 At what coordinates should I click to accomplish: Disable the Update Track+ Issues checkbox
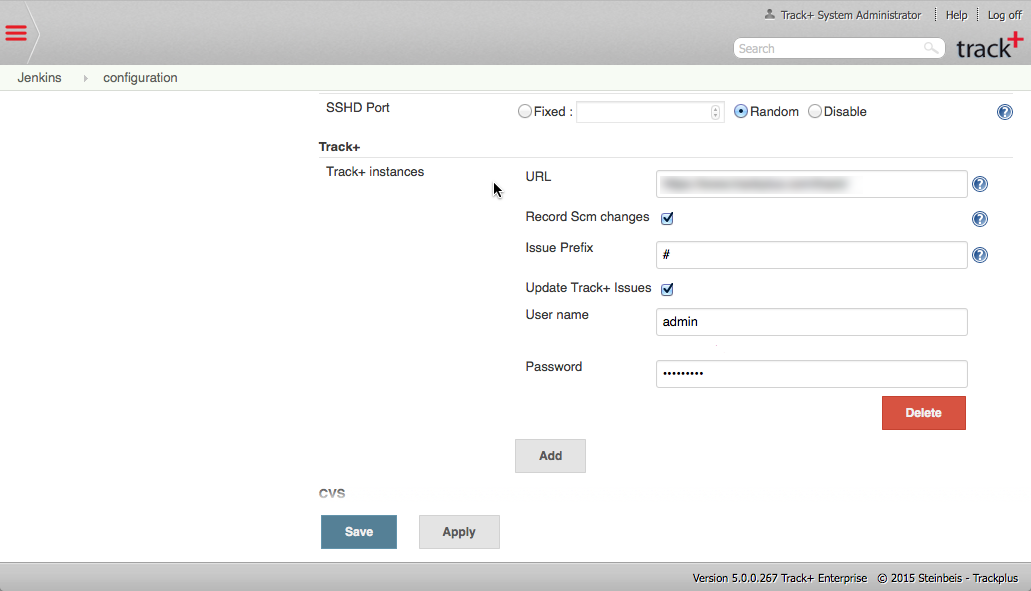pyautogui.click(x=666, y=289)
